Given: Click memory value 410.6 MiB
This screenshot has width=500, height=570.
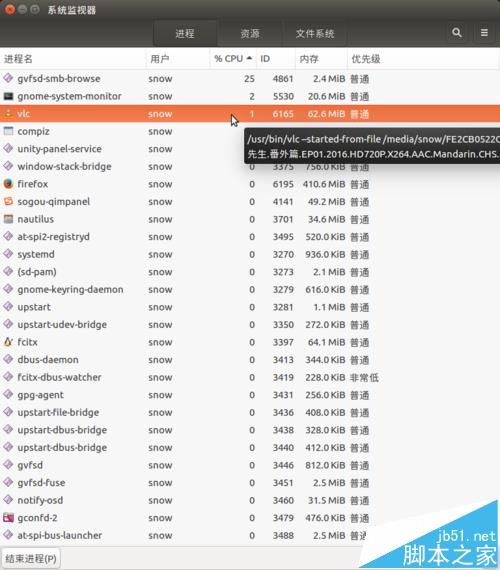Looking at the screenshot, I should click(x=324, y=184).
